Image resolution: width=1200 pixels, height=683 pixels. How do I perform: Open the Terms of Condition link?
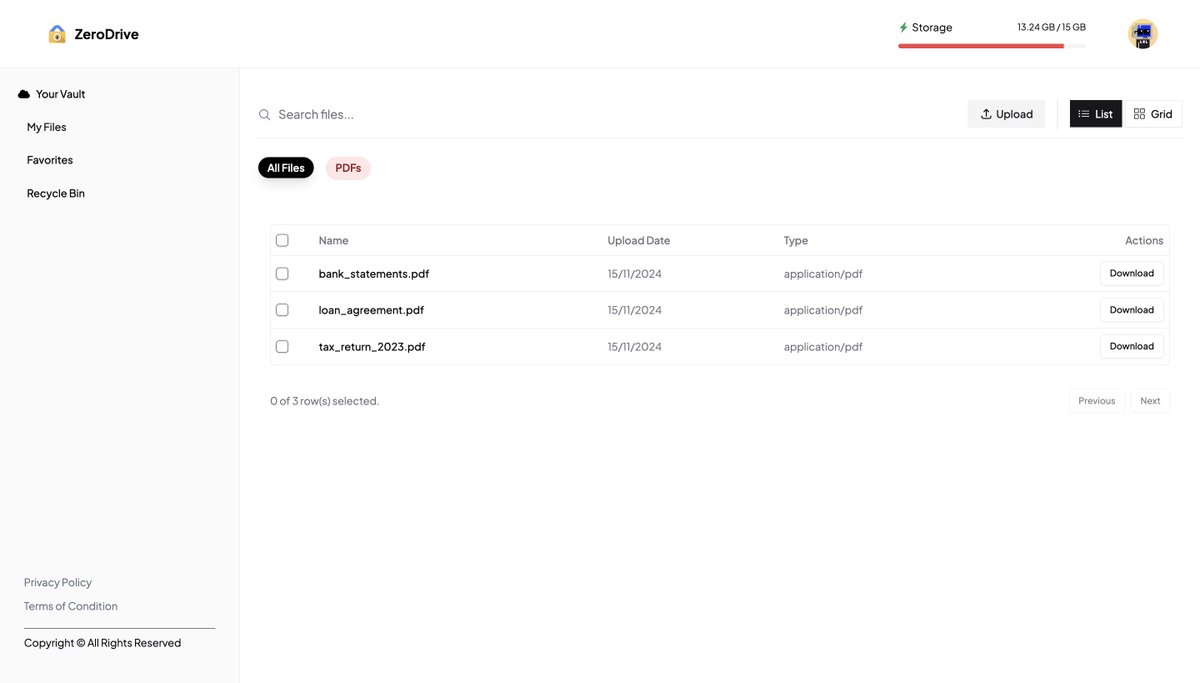click(71, 606)
